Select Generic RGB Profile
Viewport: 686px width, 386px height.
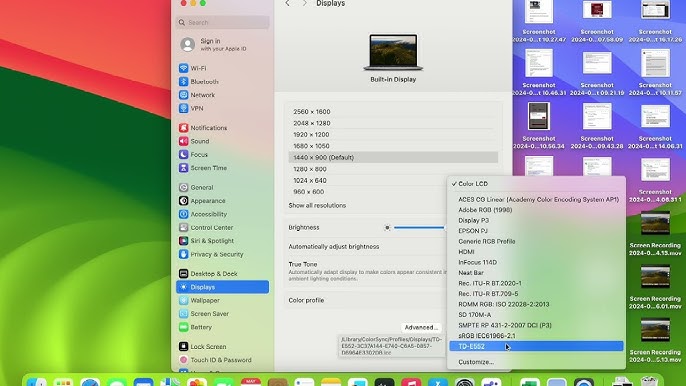click(x=536, y=242)
